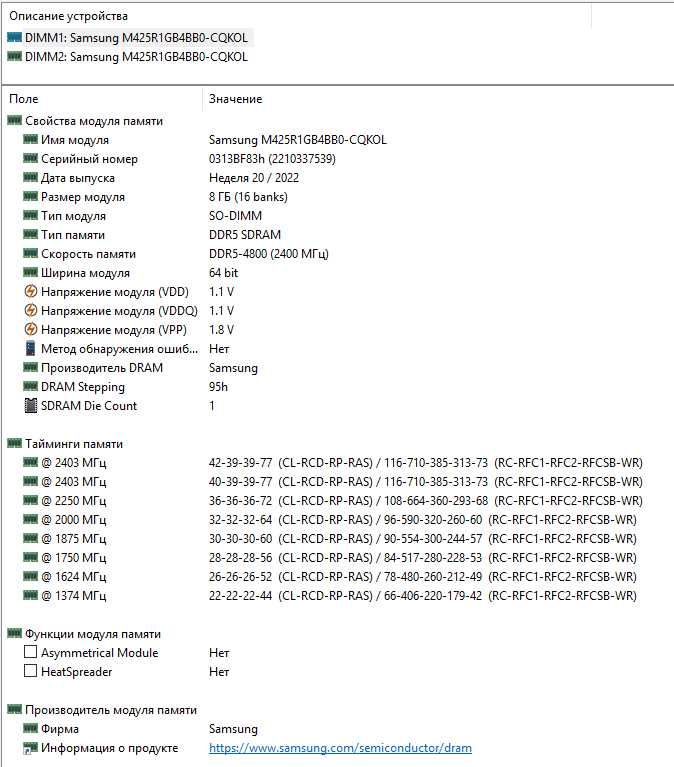
Task: Click voltage icon for Напряжение модуля (VDD)
Action: point(30,292)
